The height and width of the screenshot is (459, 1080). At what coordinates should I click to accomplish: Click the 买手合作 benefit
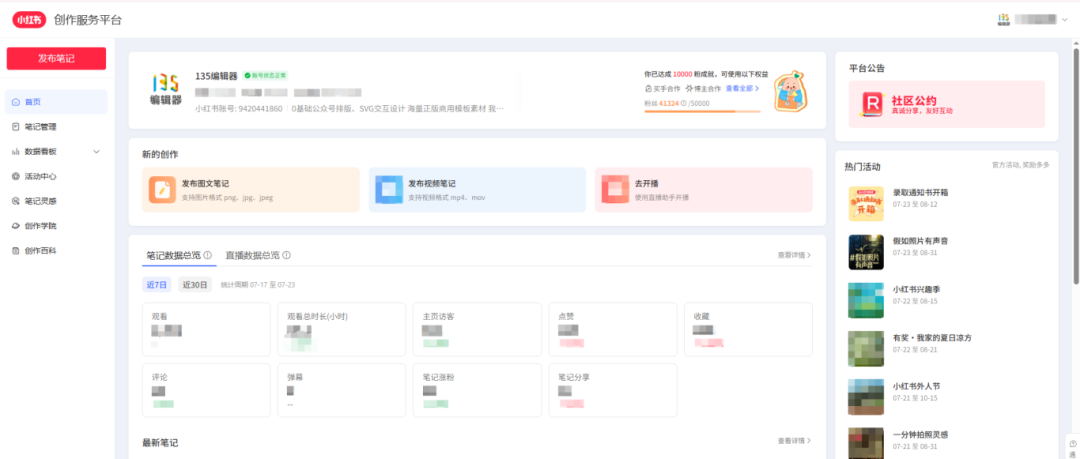(663, 89)
